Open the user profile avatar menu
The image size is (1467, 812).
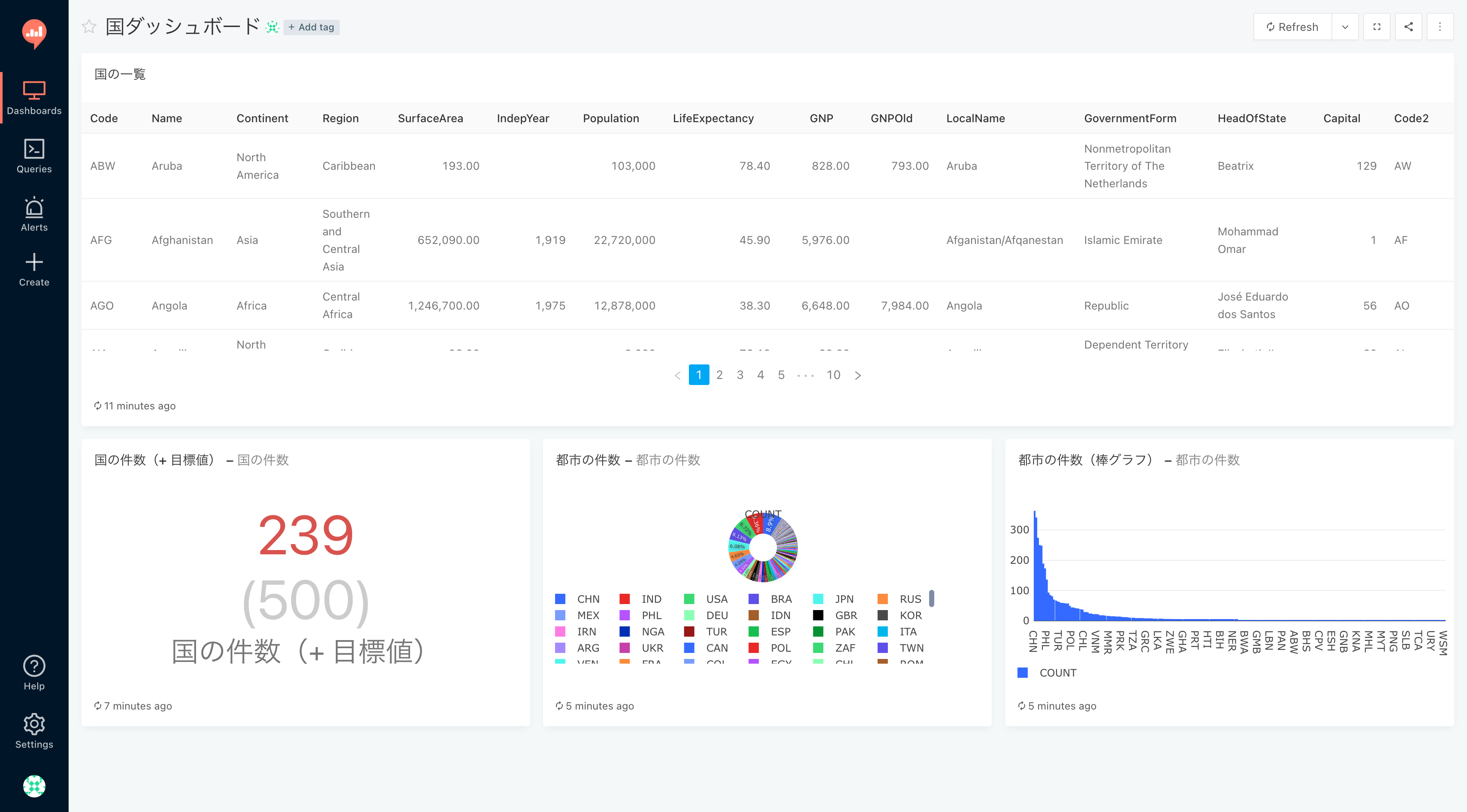[x=34, y=786]
